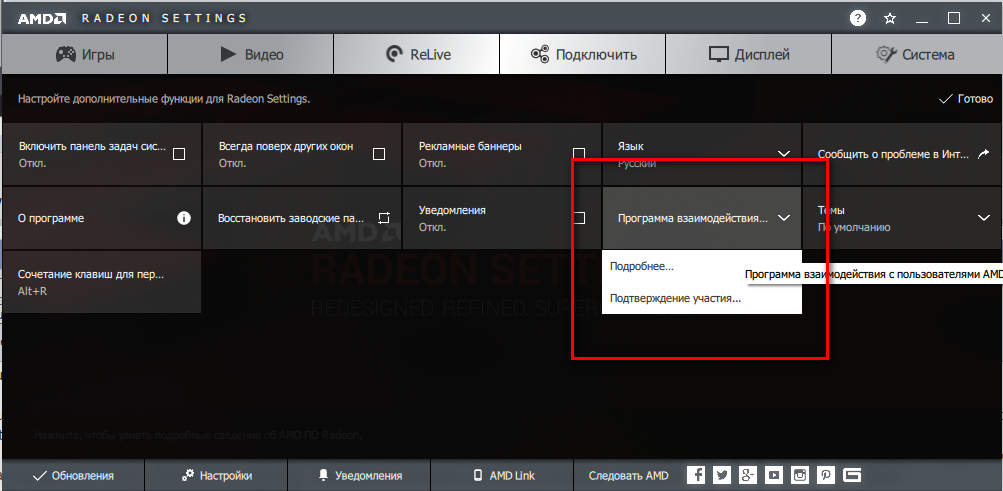Select the Подключить tab

coord(583,54)
